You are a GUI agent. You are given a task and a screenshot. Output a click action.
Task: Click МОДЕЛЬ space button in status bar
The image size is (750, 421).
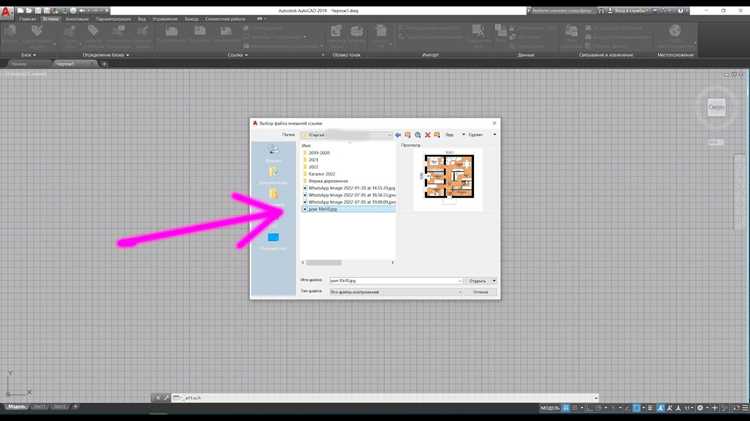[550, 408]
